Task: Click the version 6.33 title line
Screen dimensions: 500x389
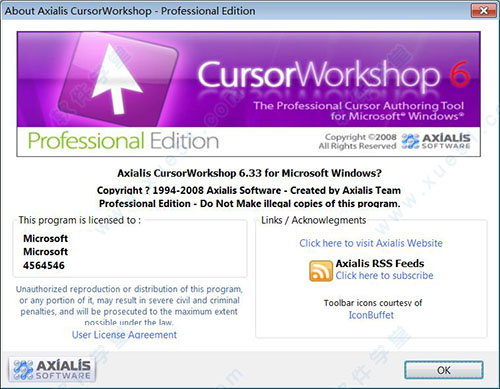Action: coord(249,173)
